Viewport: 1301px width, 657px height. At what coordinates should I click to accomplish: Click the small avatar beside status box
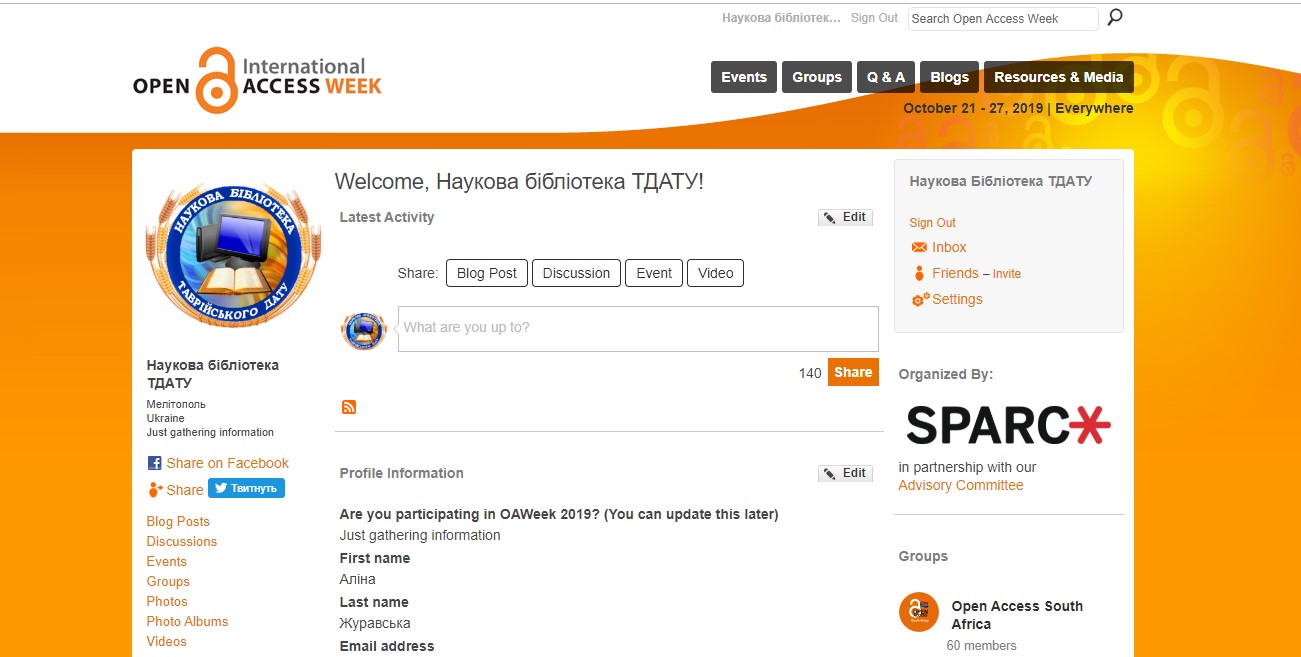pos(363,330)
